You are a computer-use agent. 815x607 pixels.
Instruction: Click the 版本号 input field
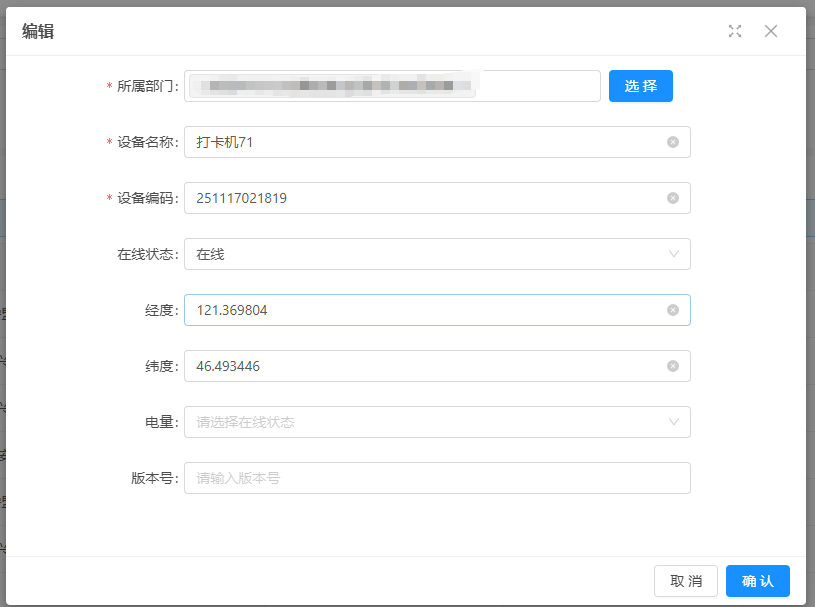coord(437,478)
